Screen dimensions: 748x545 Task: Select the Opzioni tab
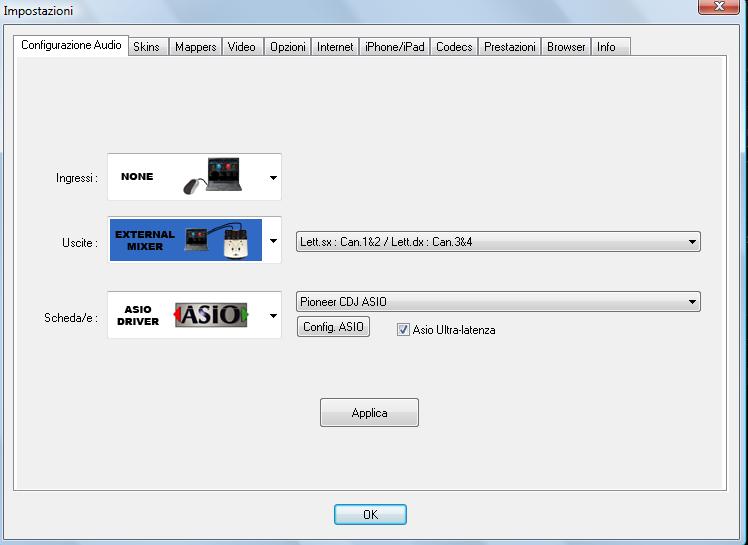(x=288, y=47)
